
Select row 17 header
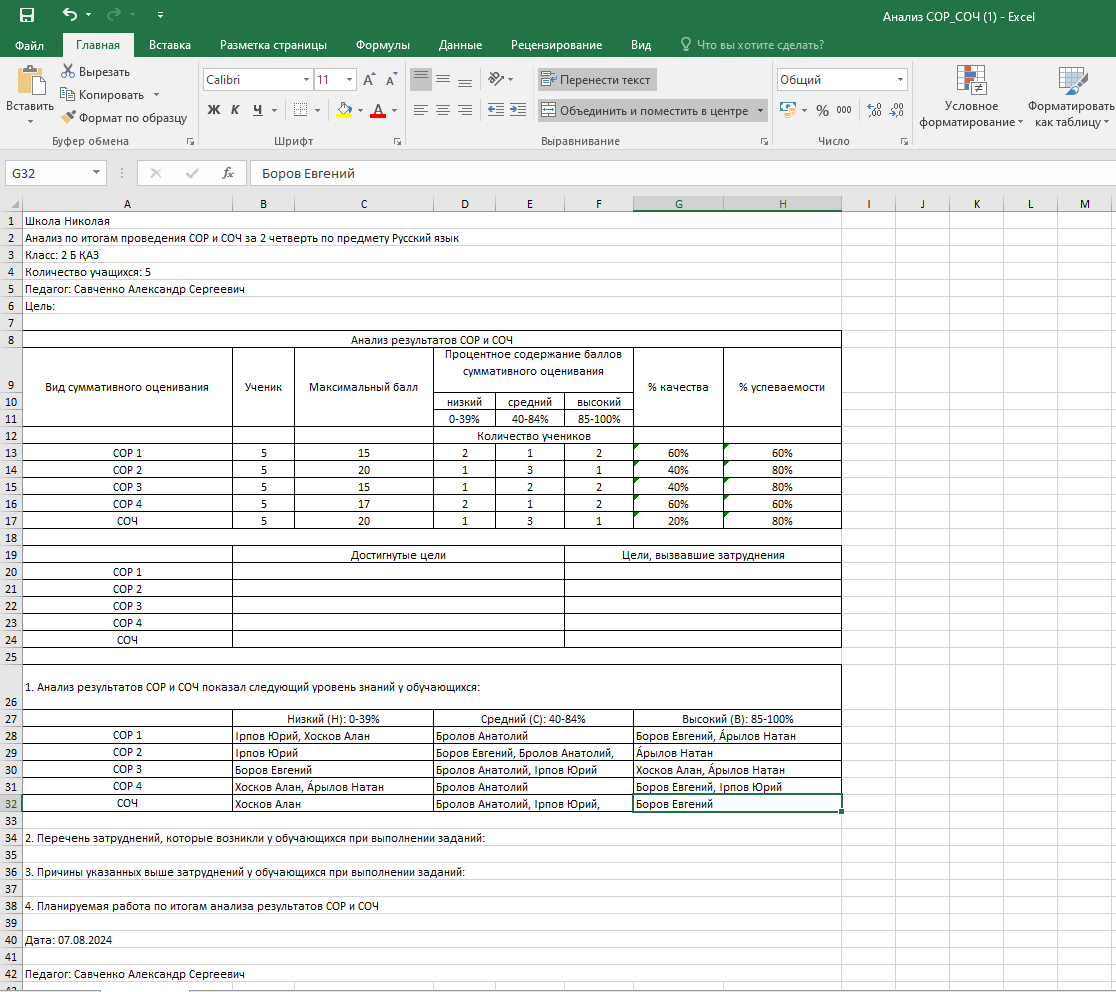point(11,521)
